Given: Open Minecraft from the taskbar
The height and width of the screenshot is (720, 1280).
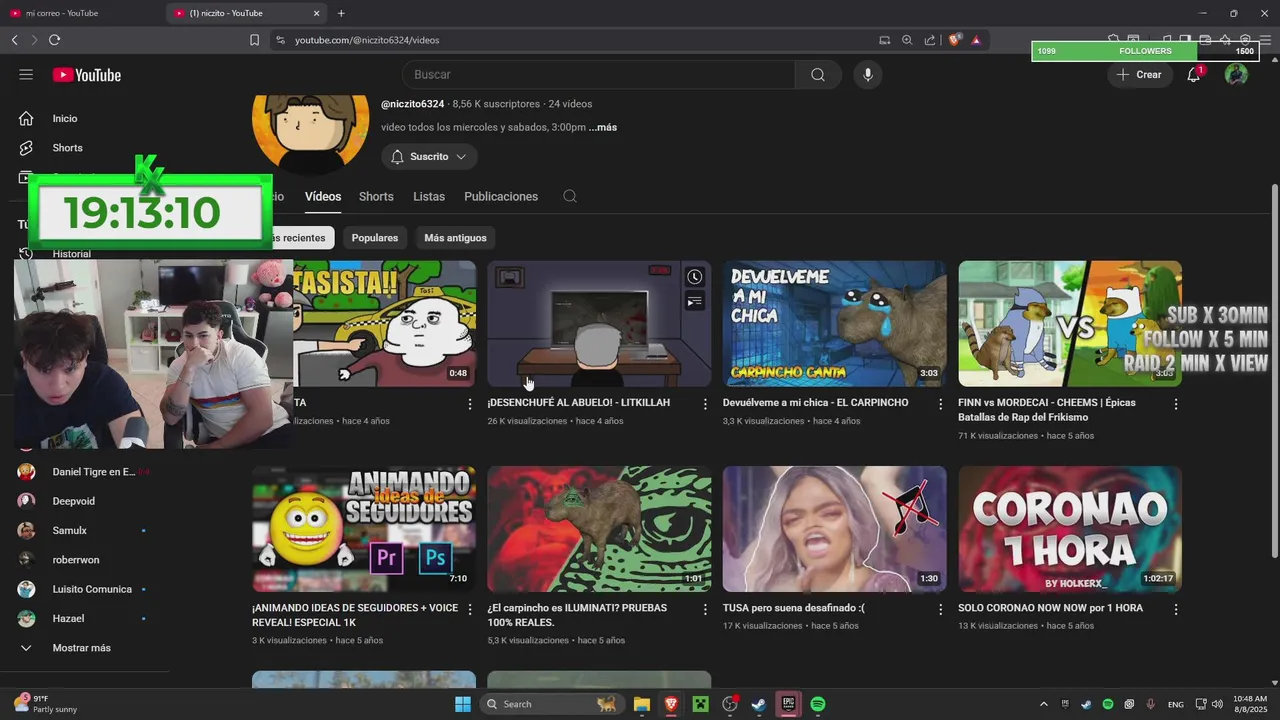Looking at the screenshot, I should pos(700,704).
